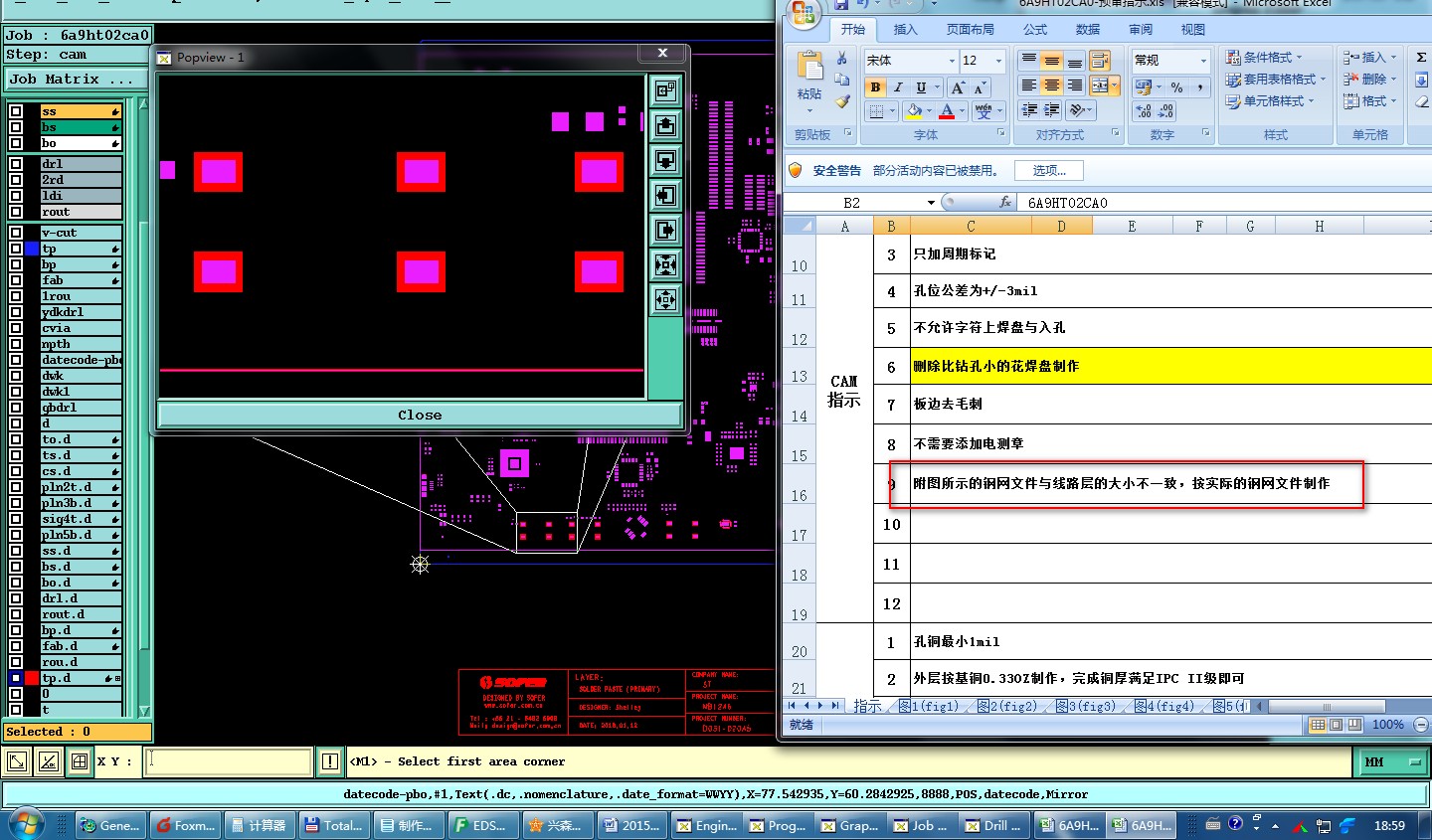Open the 图3(fig3) worksheet tab
Viewport: 1432px width, 840px height.
1085,706
